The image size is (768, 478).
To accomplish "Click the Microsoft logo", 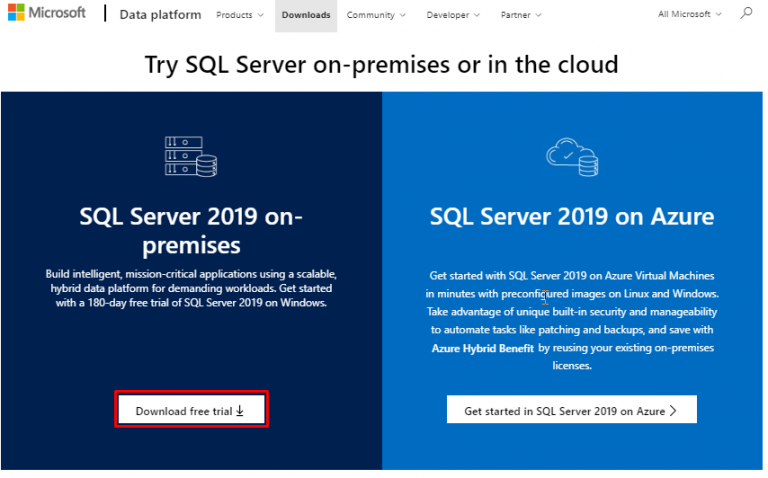I will pyautogui.click(x=47, y=13).
